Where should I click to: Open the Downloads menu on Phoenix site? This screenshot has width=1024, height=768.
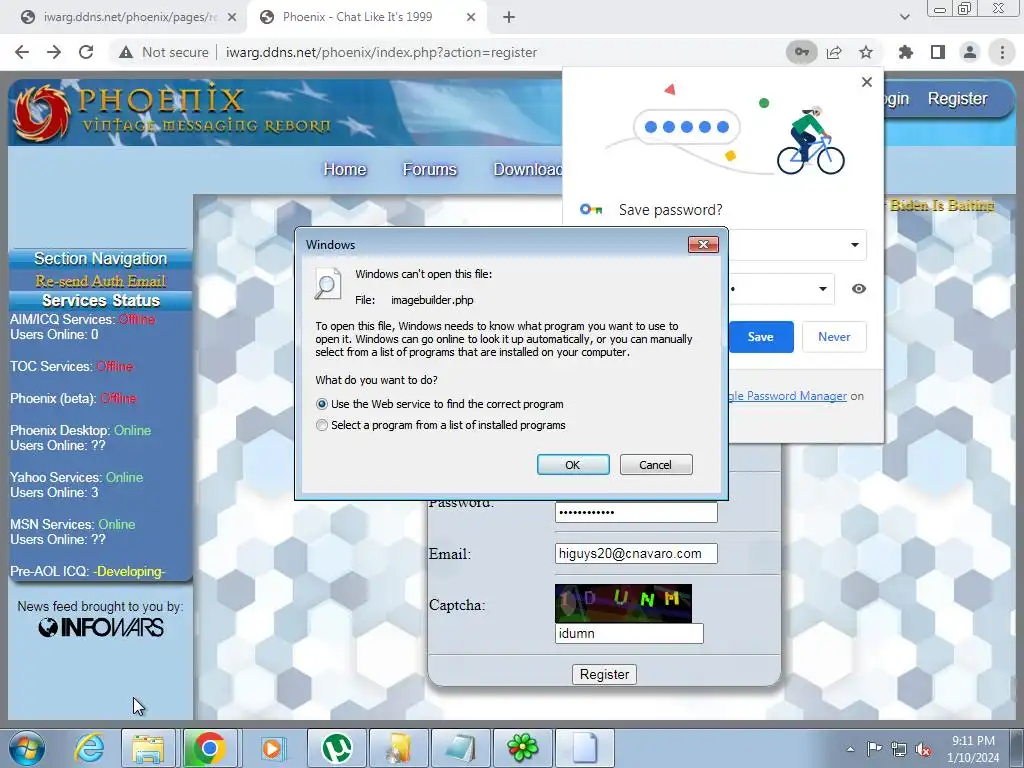click(528, 170)
